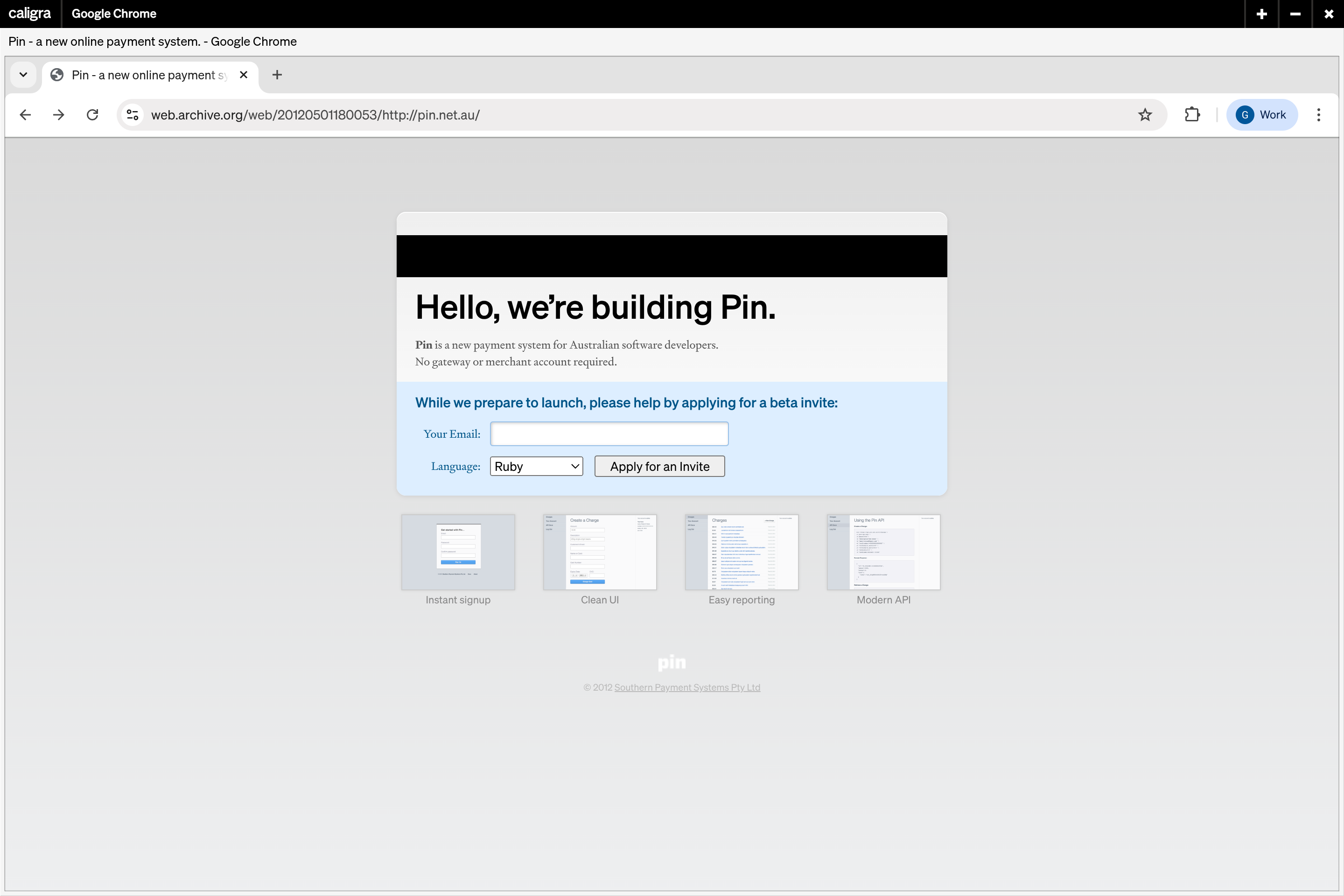Open Chrome's three-dot menu
1344x896 pixels.
pyautogui.click(x=1318, y=115)
